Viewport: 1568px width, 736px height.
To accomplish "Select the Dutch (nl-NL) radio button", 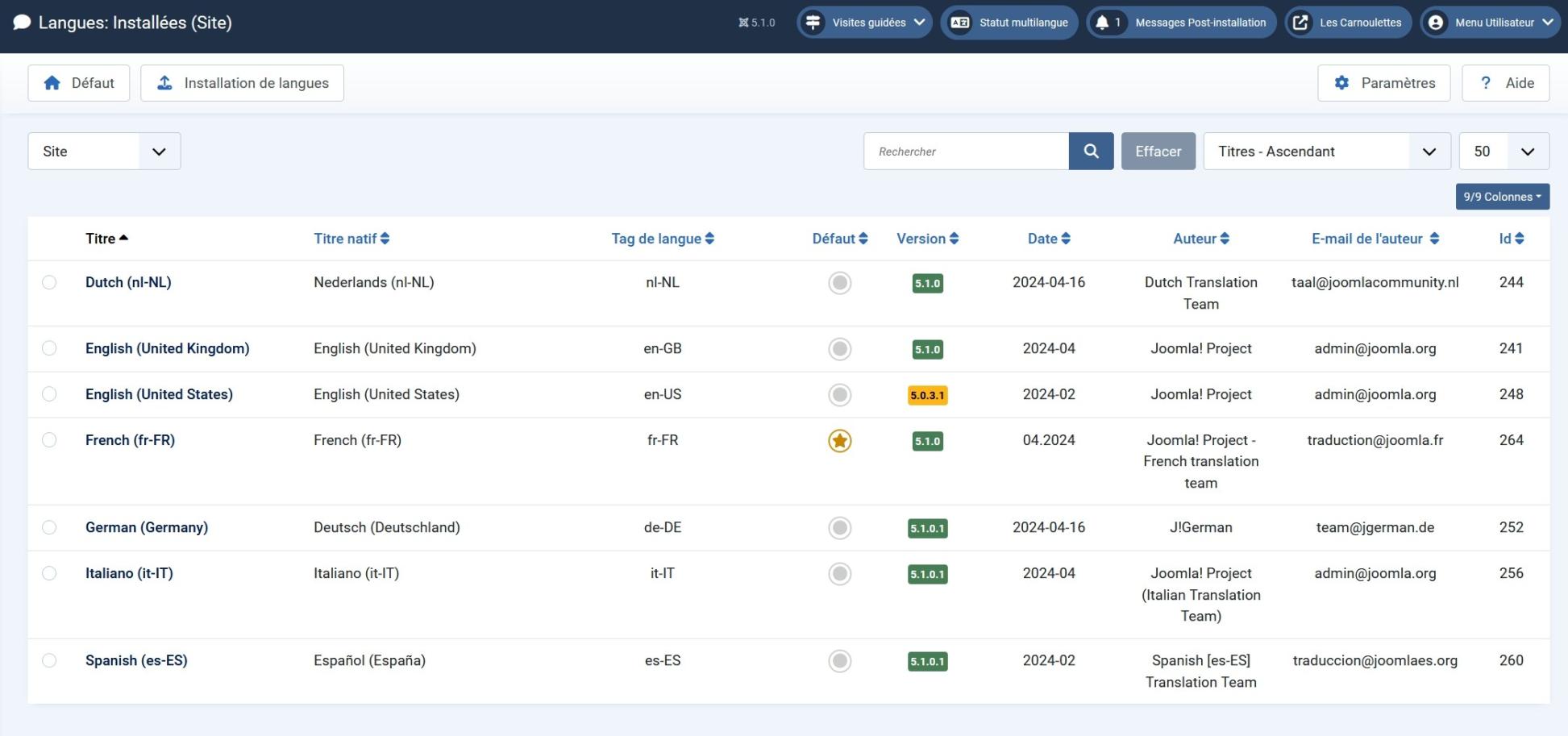I will point(49,282).
